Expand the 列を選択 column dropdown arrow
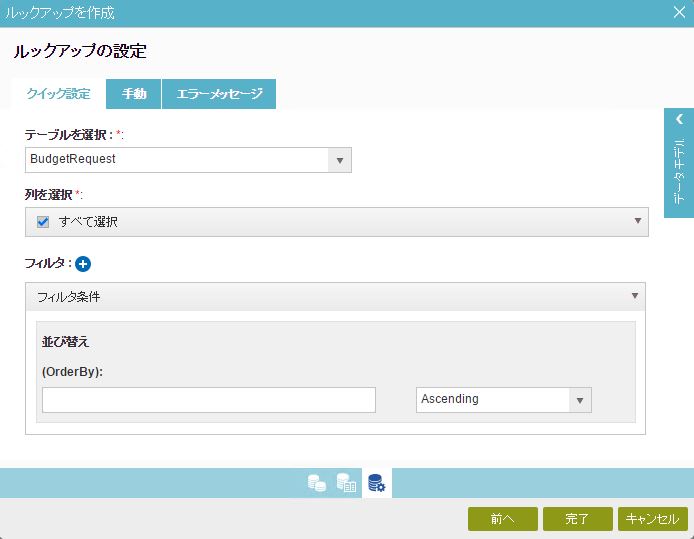Screen dimensions: 694x539 pos(638,221)
